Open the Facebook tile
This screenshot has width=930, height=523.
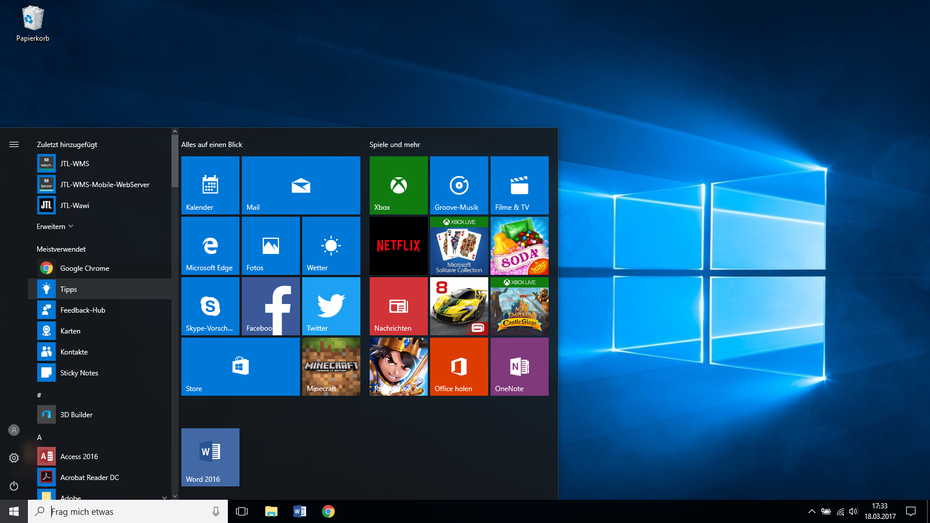tap(270, 306)
